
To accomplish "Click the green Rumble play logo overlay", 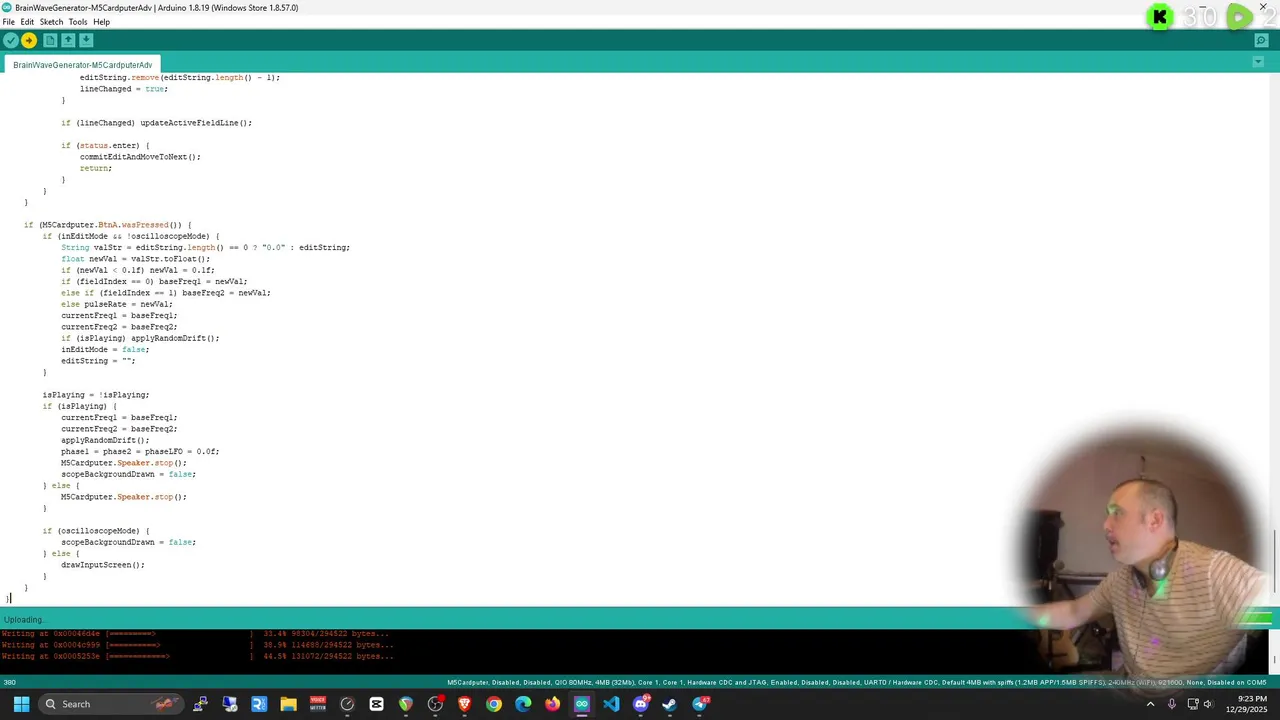I will point(1239,17).
